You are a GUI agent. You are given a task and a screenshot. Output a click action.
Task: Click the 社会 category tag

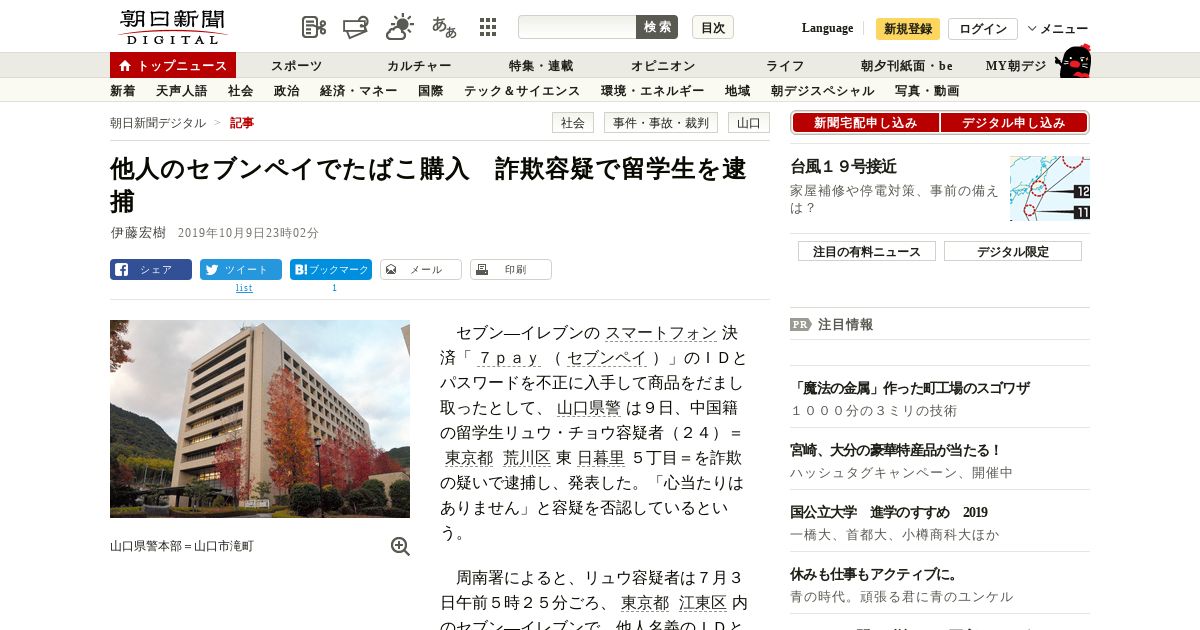point(573,123)
